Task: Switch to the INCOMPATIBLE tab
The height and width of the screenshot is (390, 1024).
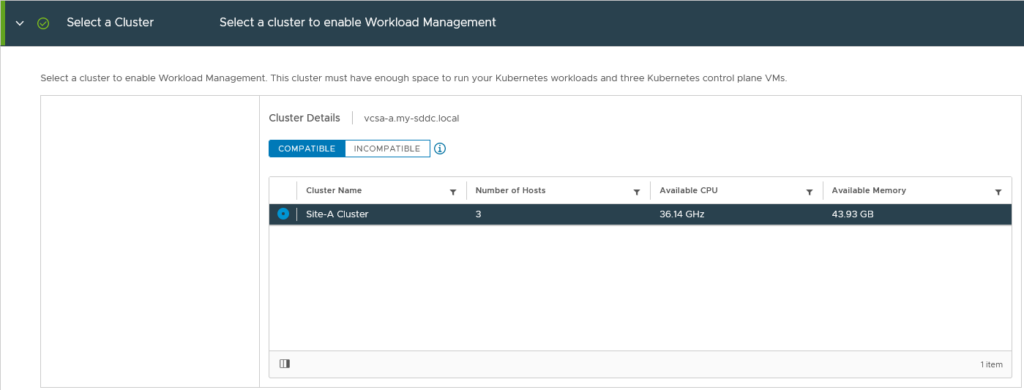Action: pyautogui.click(x=387, y=149)
